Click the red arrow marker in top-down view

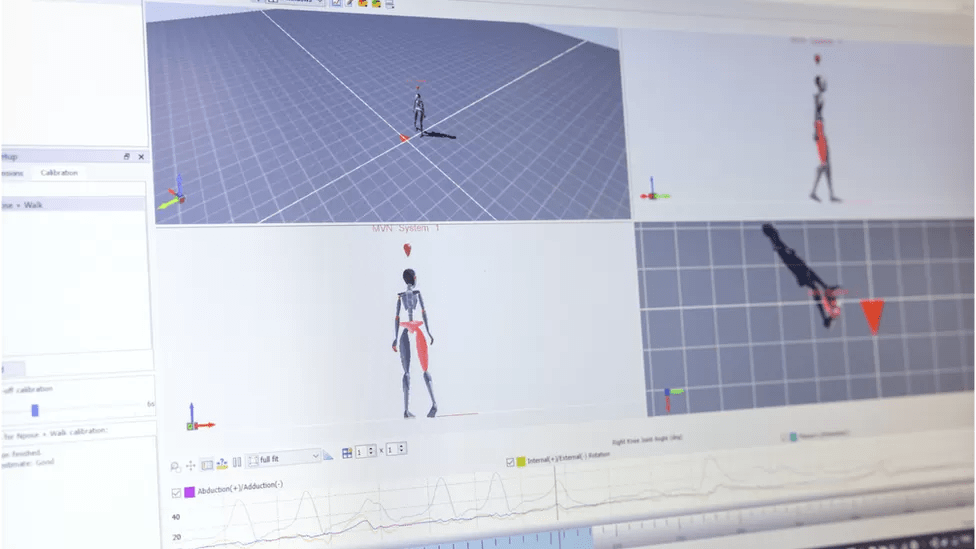(872, 315)
